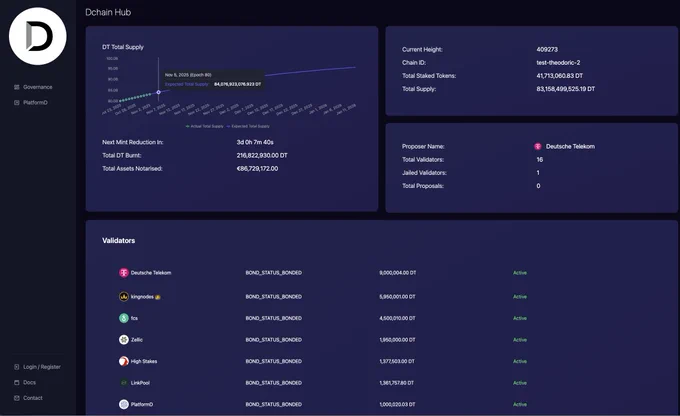Viewport: 680px width, 416px height.
Task: Click the Validators section heading
Action: coord(118,241)
